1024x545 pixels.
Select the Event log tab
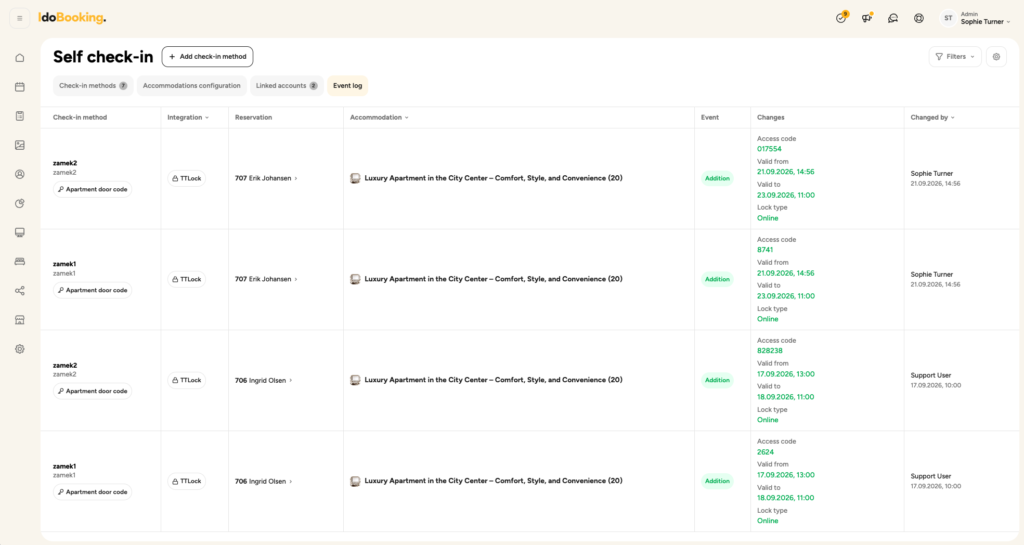click(x=347, y=86)
